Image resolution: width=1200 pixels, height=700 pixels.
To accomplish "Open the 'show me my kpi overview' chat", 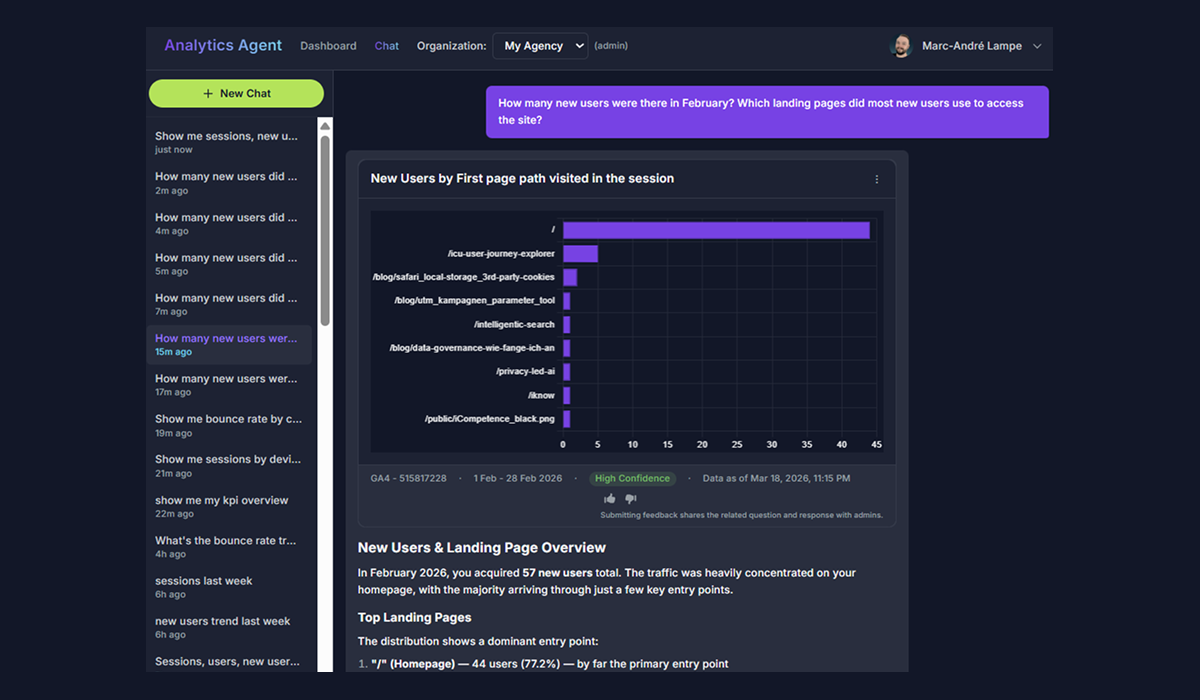I will (231, 506).
